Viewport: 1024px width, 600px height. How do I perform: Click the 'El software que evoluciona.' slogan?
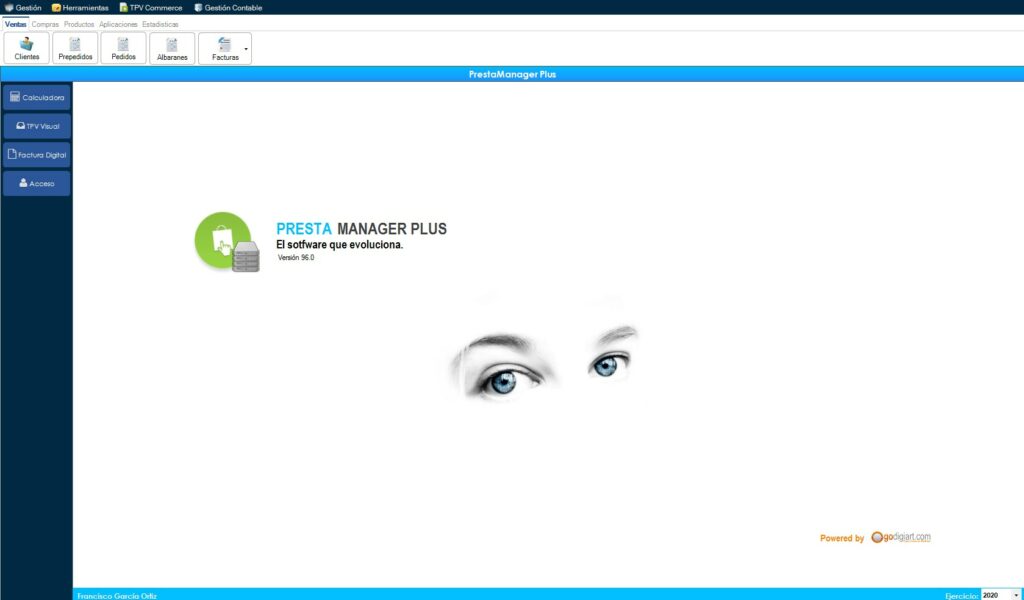(340, 245)
